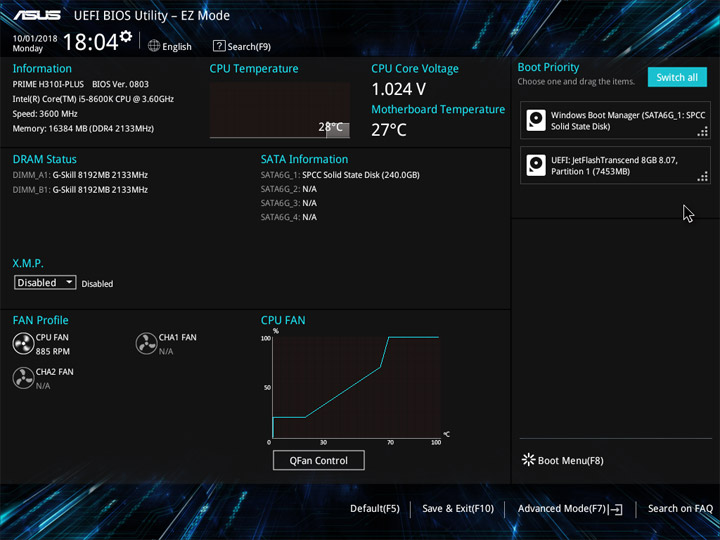Select UEFI JetFlashTranscend 8GB boot entry
This screenshot has width=720, height=540.
point(615,165)
